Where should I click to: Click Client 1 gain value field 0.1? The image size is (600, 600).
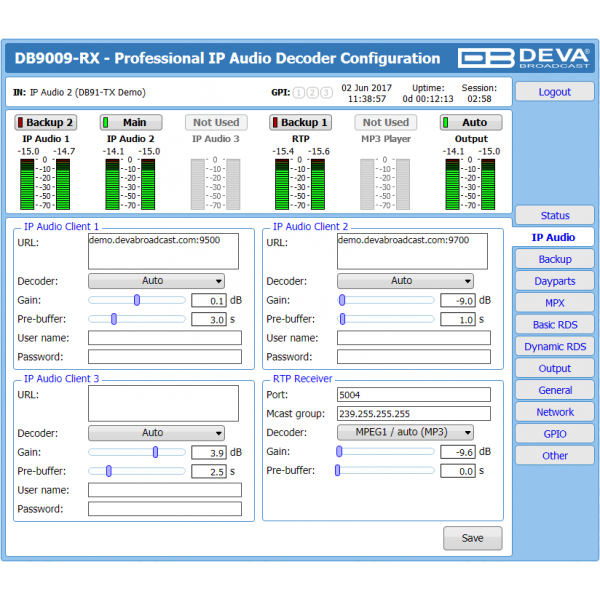[209, 301]
